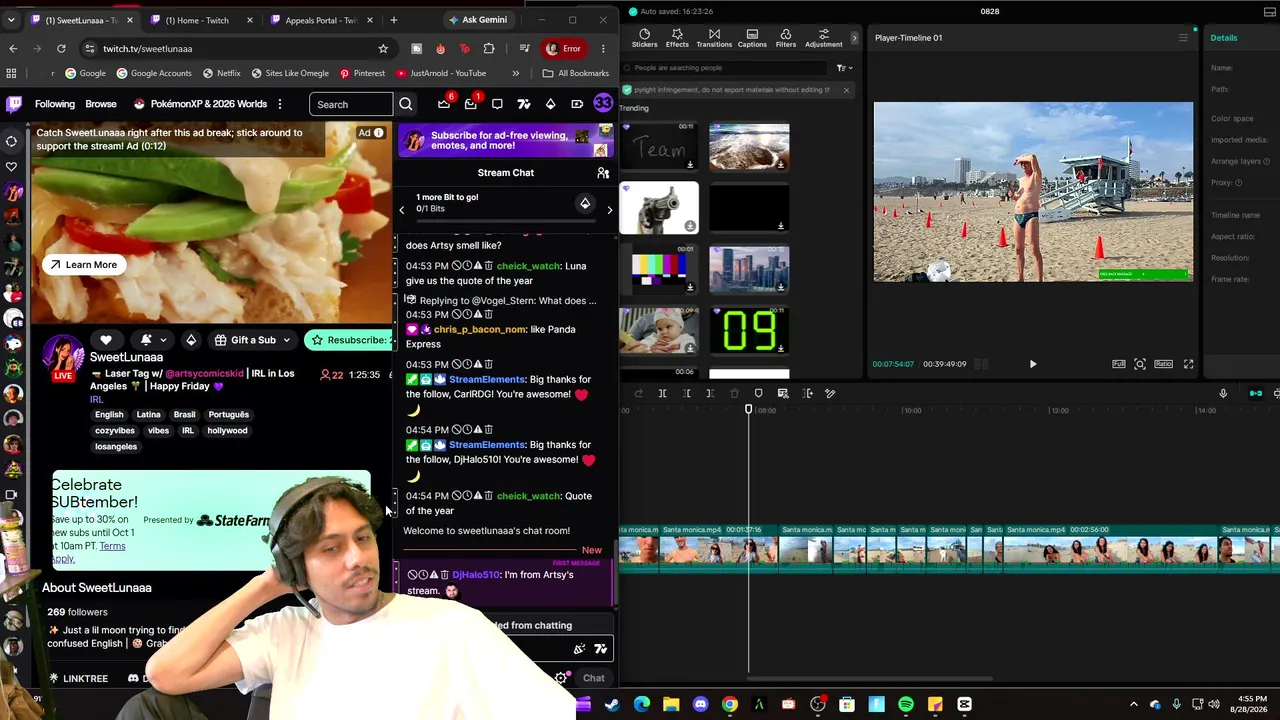
Task: Open the Stickers panel in the video editor
Action: tap(644, 38)
